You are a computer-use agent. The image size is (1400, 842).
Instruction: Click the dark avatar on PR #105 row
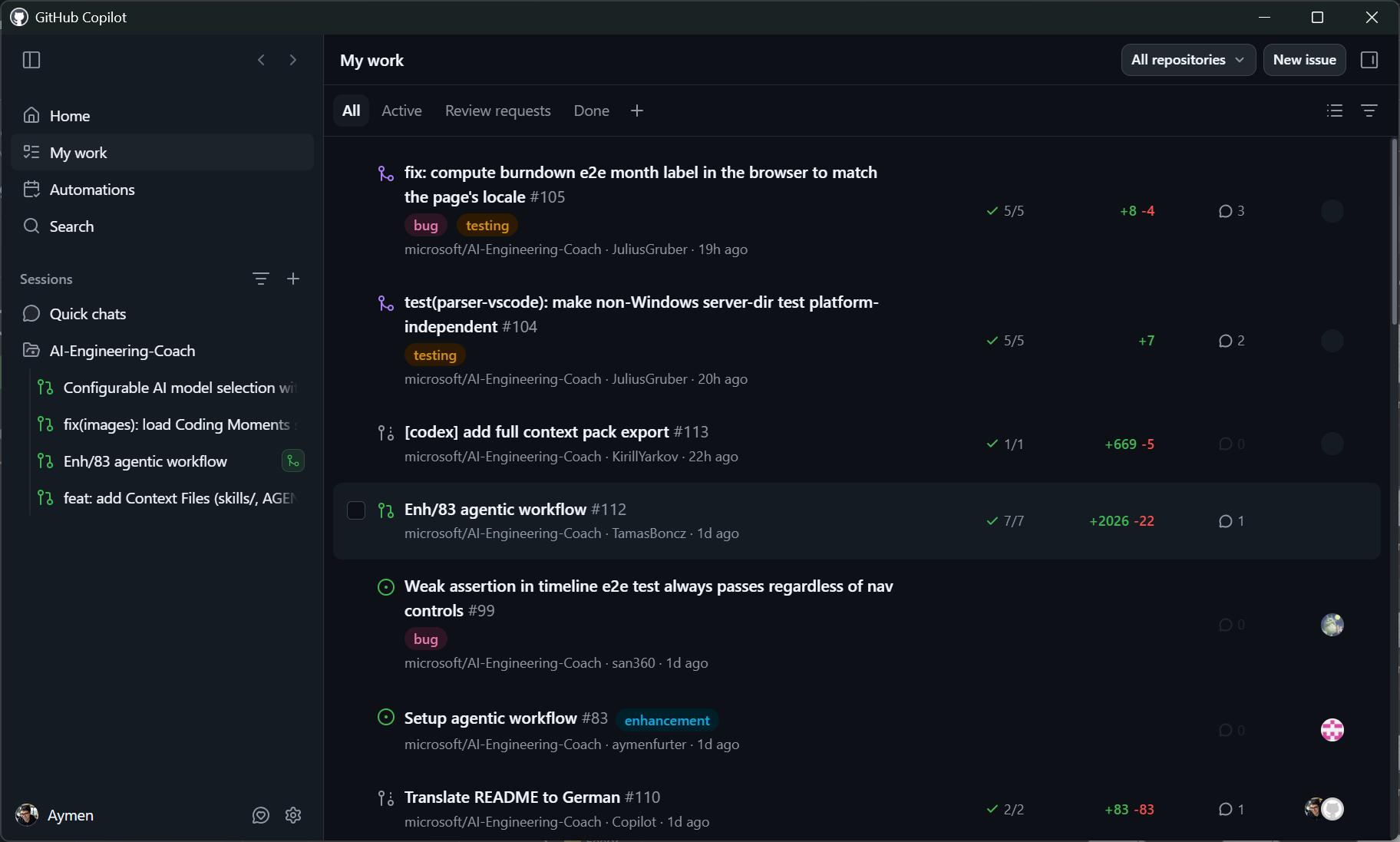coord(1332,211)
